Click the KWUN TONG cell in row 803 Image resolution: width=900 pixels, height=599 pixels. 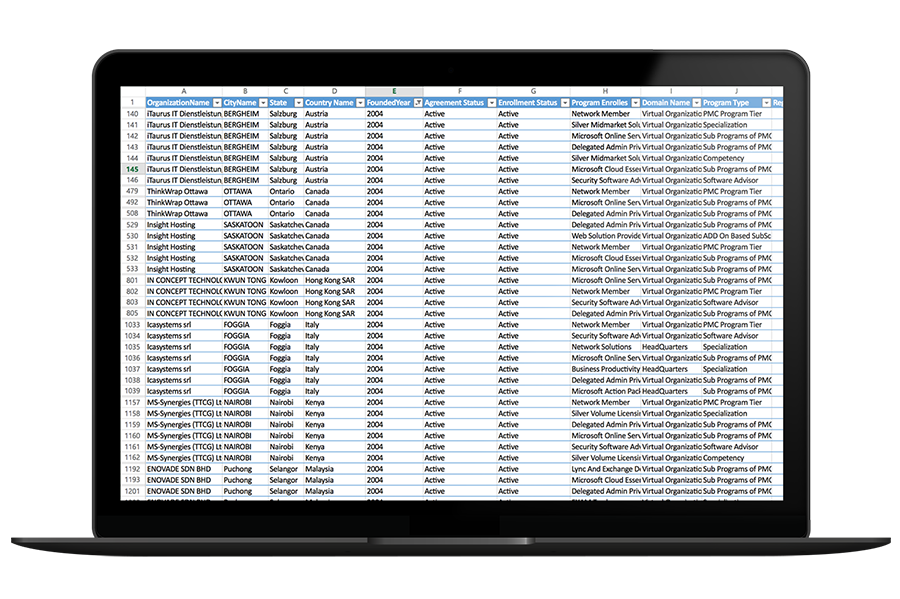(245, 302)
